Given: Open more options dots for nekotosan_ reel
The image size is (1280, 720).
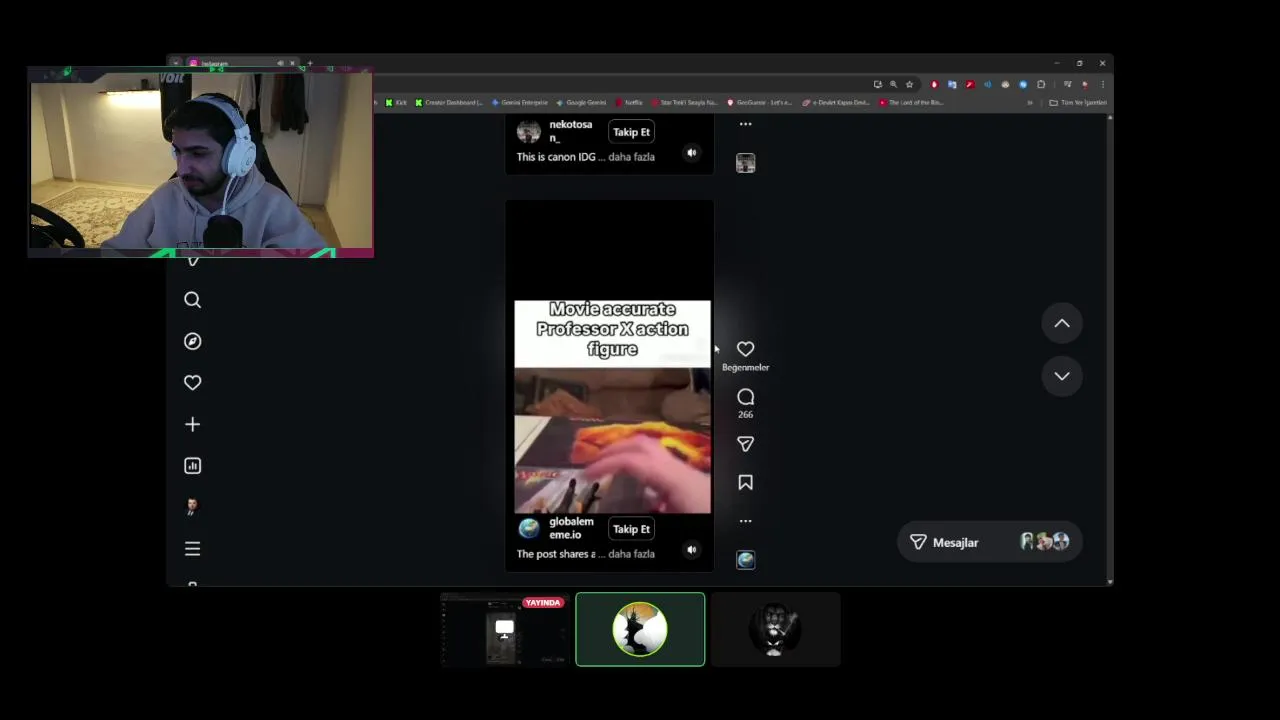Looking at the screenshot, I should (x=745, y=124).
